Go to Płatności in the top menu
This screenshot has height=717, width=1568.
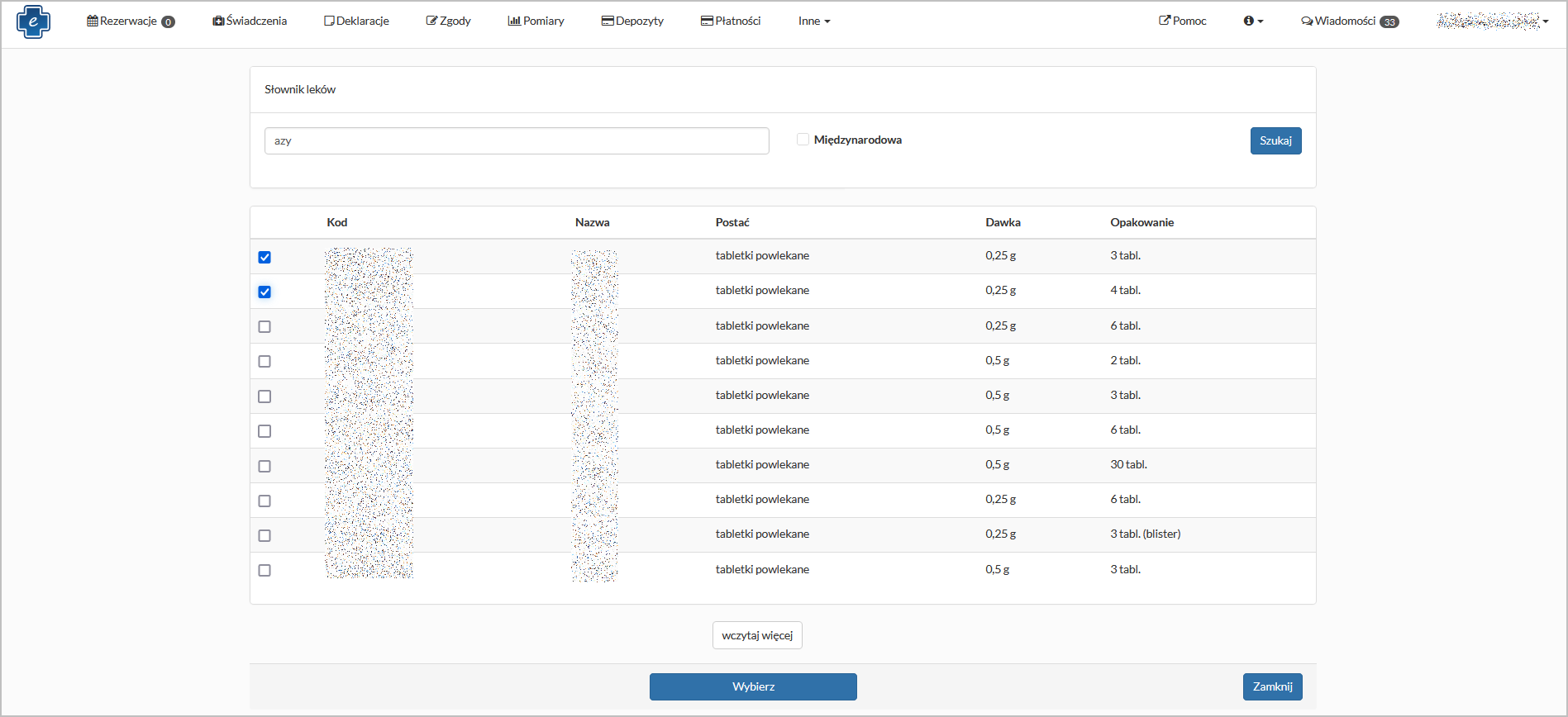(731, 21)
